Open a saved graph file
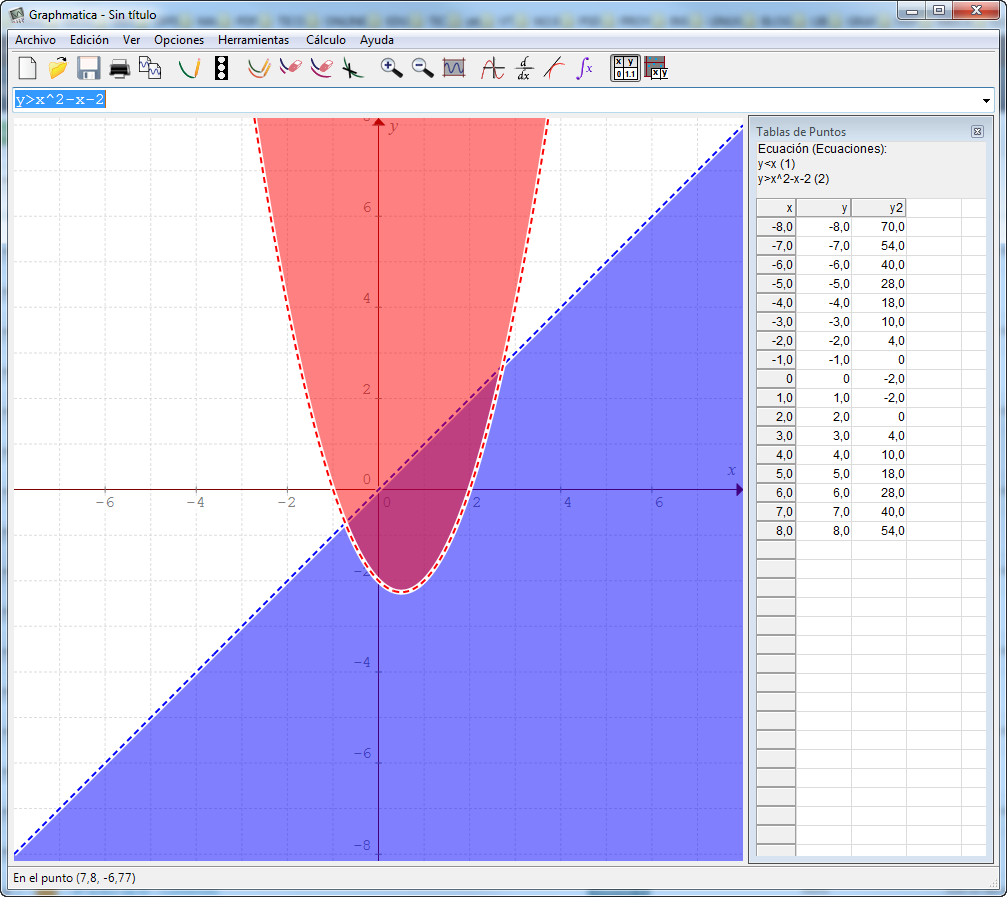This screenshot has width=1007, height=897. [x=55, y=68]
